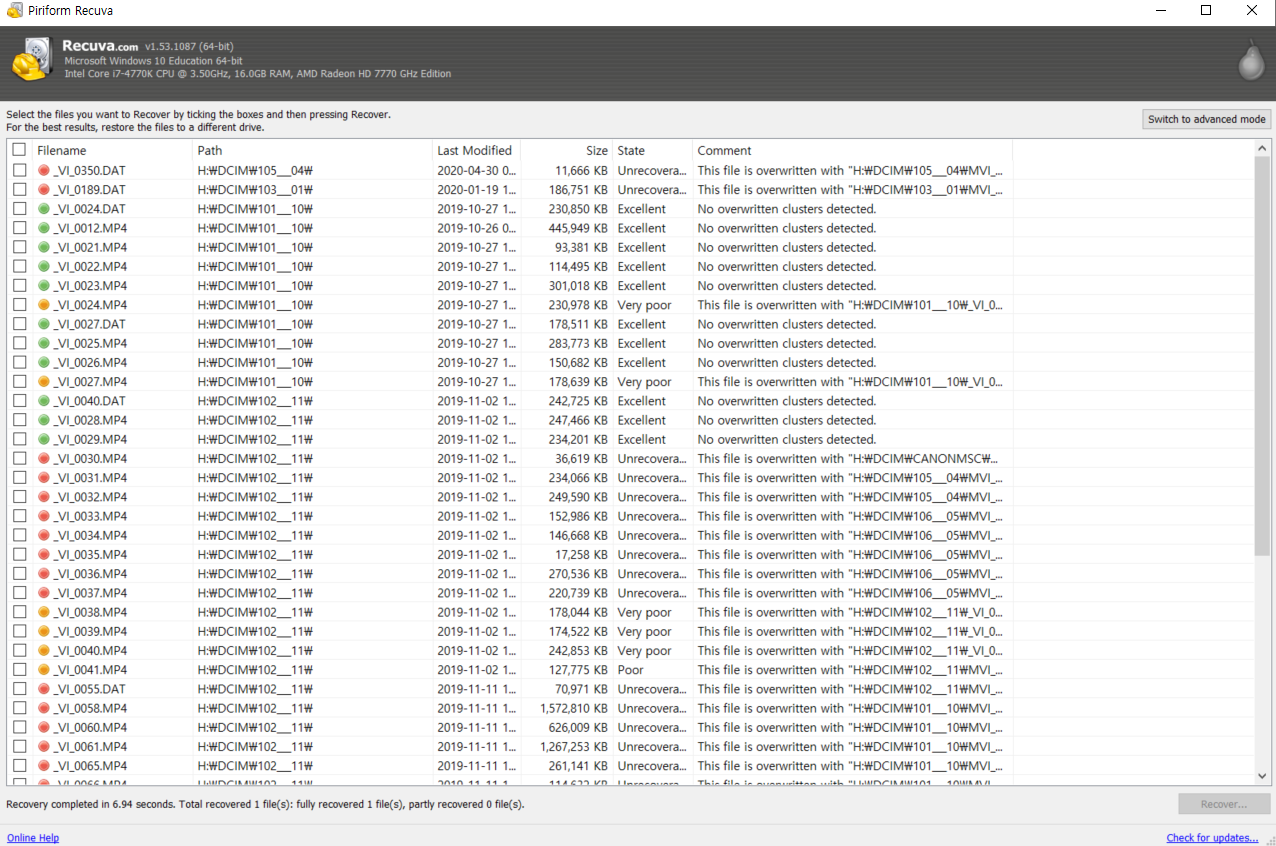The image size is (1276, 846).
Task: Check the box next to _VI_0026.MP4
Action: click(x=19, y=362)
